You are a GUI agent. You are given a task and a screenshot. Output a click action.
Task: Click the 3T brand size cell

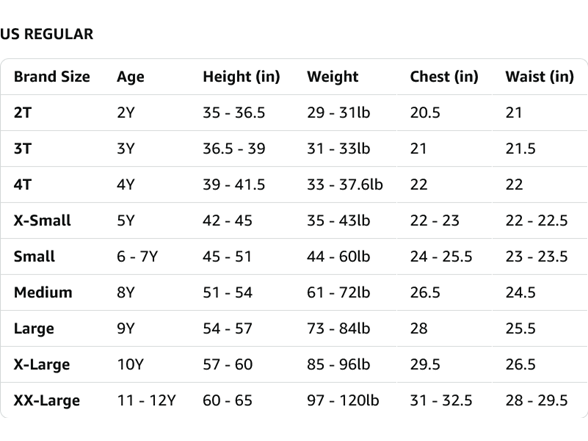coord(23,148)
